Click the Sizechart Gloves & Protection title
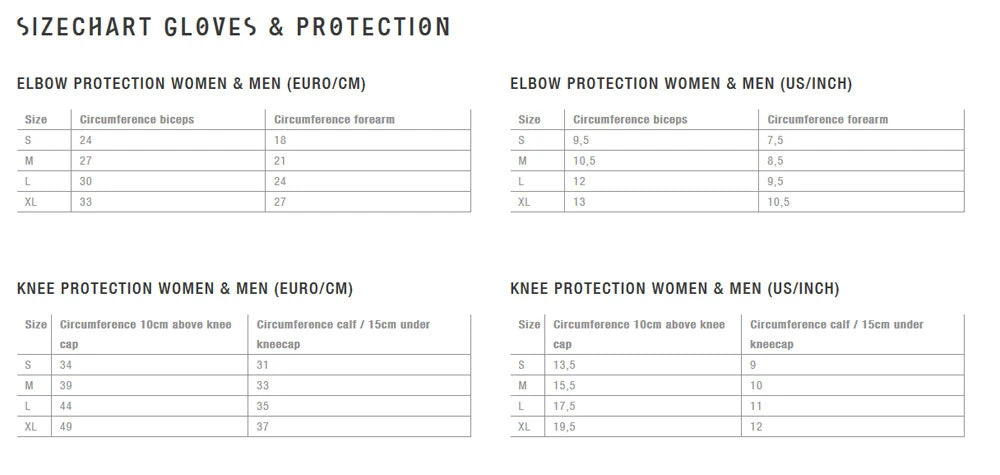 pos(233,27)
